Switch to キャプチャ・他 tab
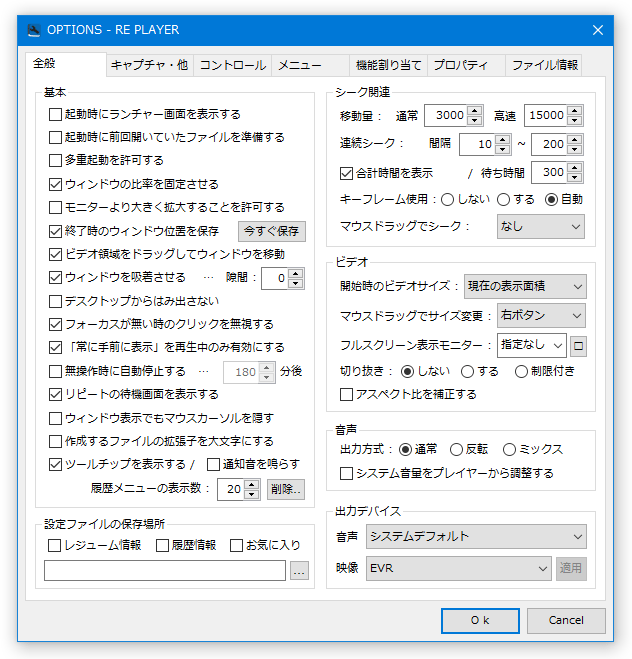This screenshot has height=659, width=632. 150,65
